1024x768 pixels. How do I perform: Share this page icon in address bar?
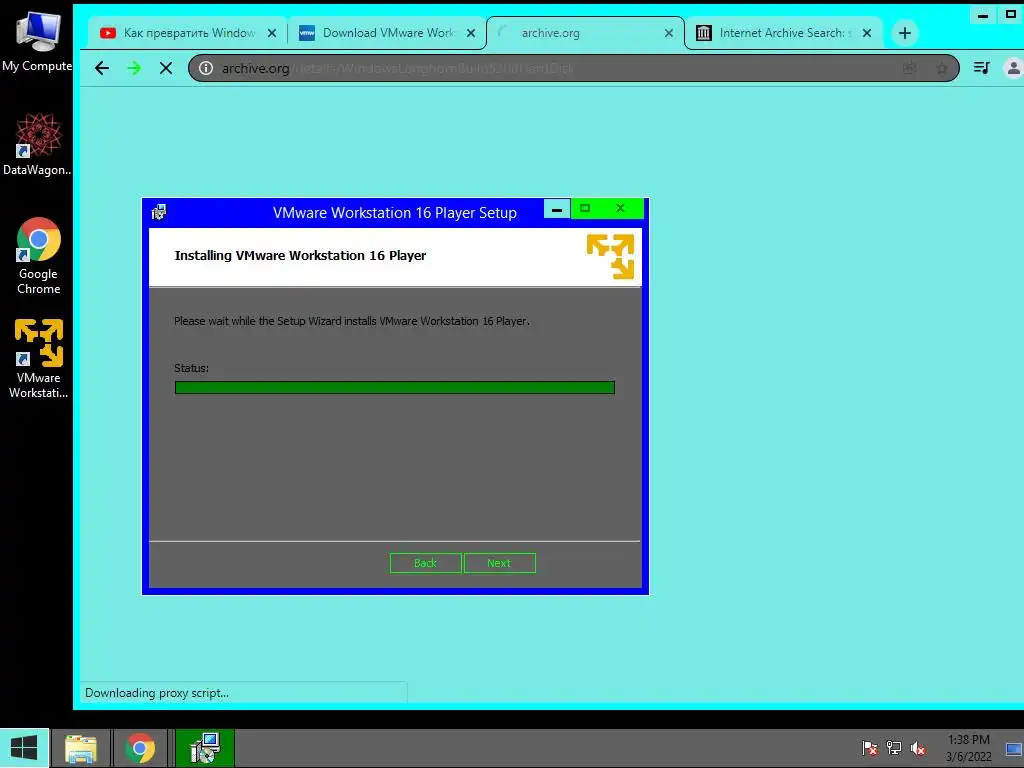tap(909, 68)
